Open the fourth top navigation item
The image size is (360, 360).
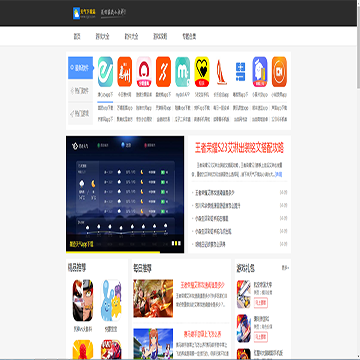pyautogui.click(x=160, y=36)
